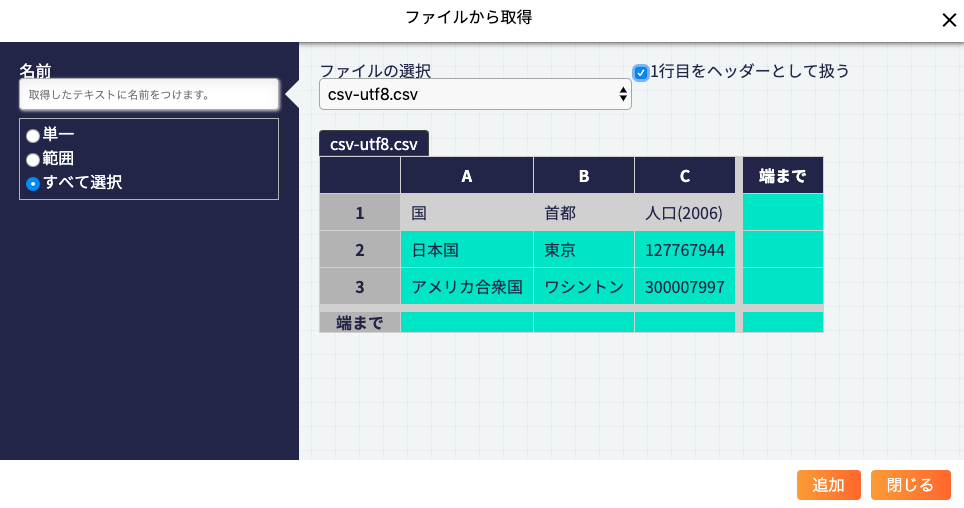Click the cell 首都
This screenshot has height=508, width=964.
(x=584, y=213)
